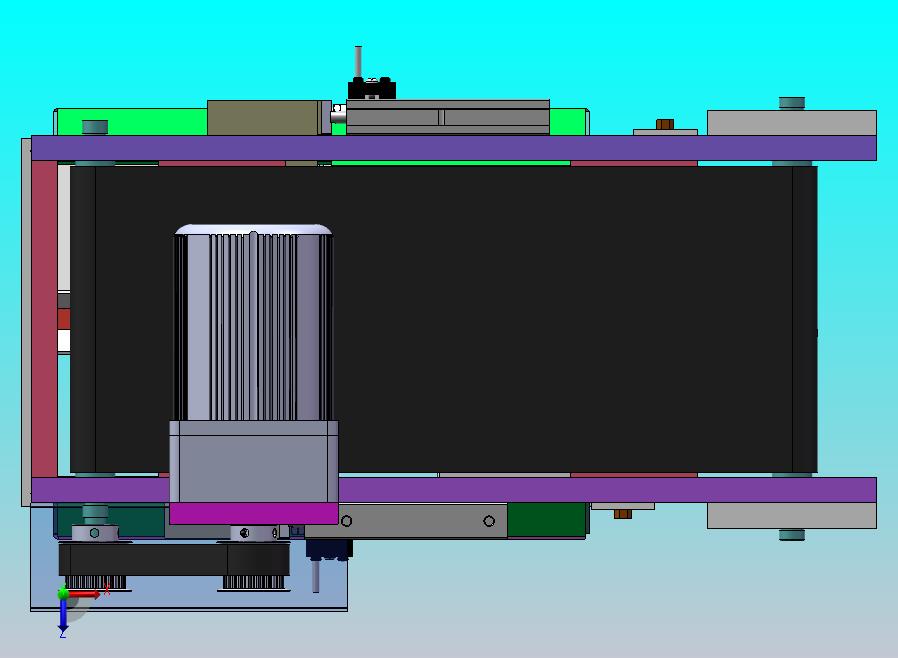This screenshot has width=898, height=658.
Task: Select the olive block on top rail
Action: click(x=263, y=118)
